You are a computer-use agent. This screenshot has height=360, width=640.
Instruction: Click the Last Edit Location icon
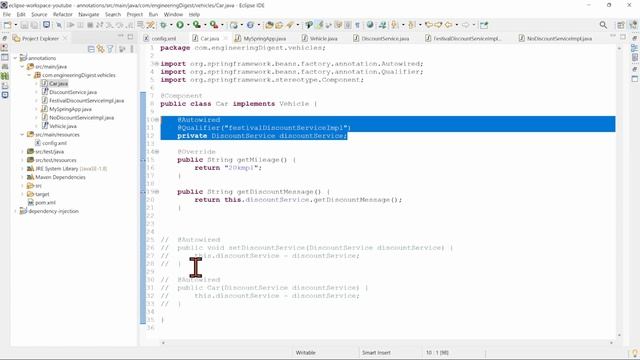tap(429, 25)
